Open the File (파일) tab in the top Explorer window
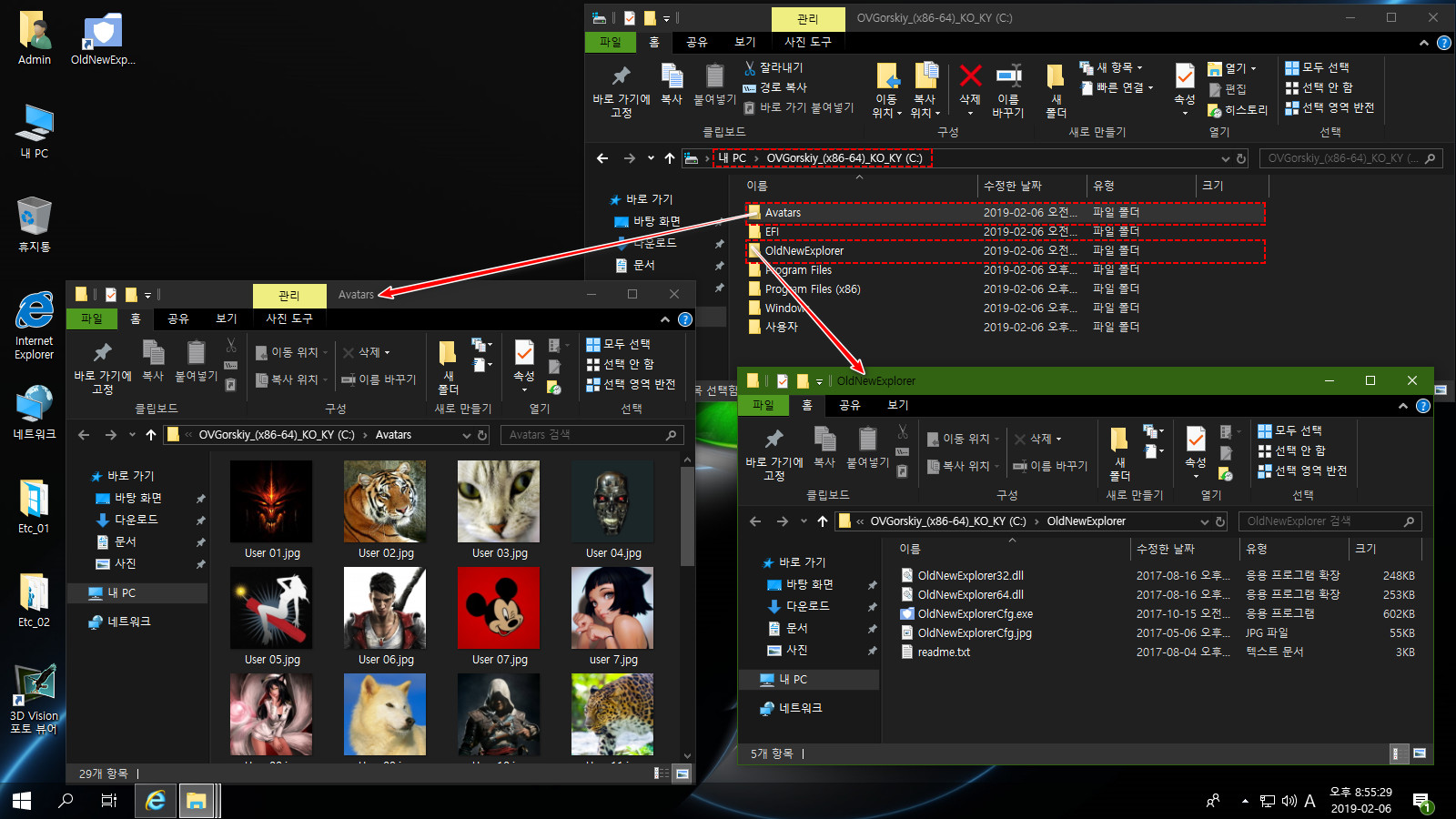1456x819 pixels. point(611,42)
